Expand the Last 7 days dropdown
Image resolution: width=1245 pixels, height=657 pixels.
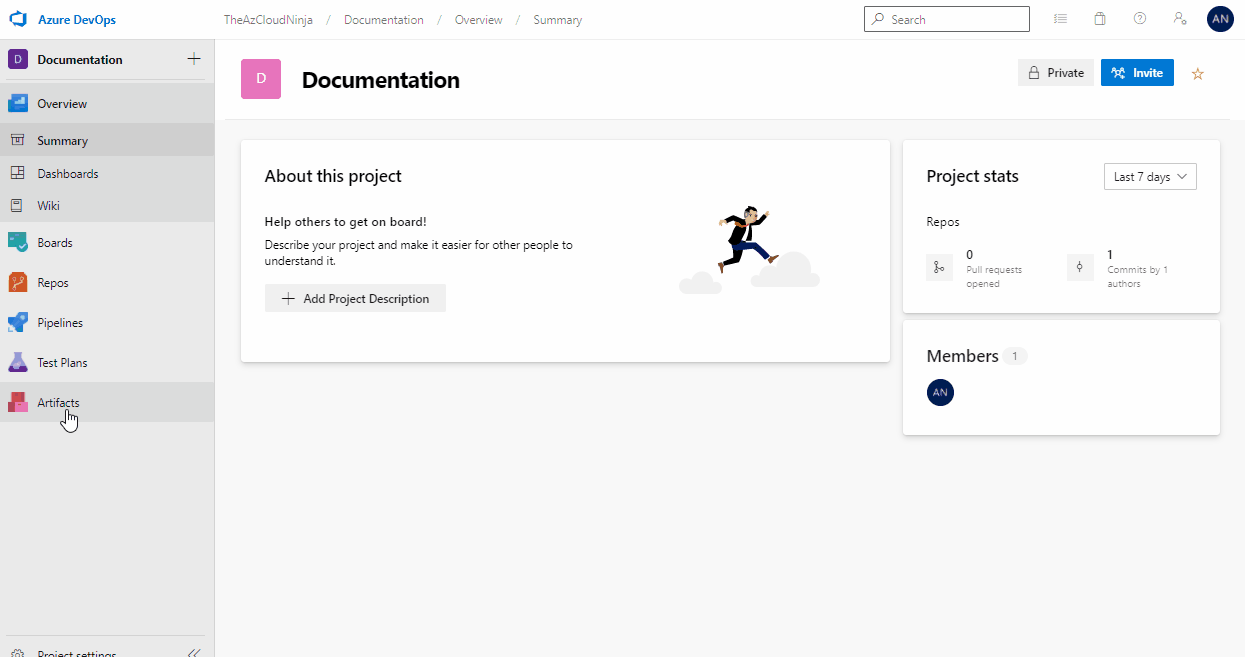tap(1150, 177)
